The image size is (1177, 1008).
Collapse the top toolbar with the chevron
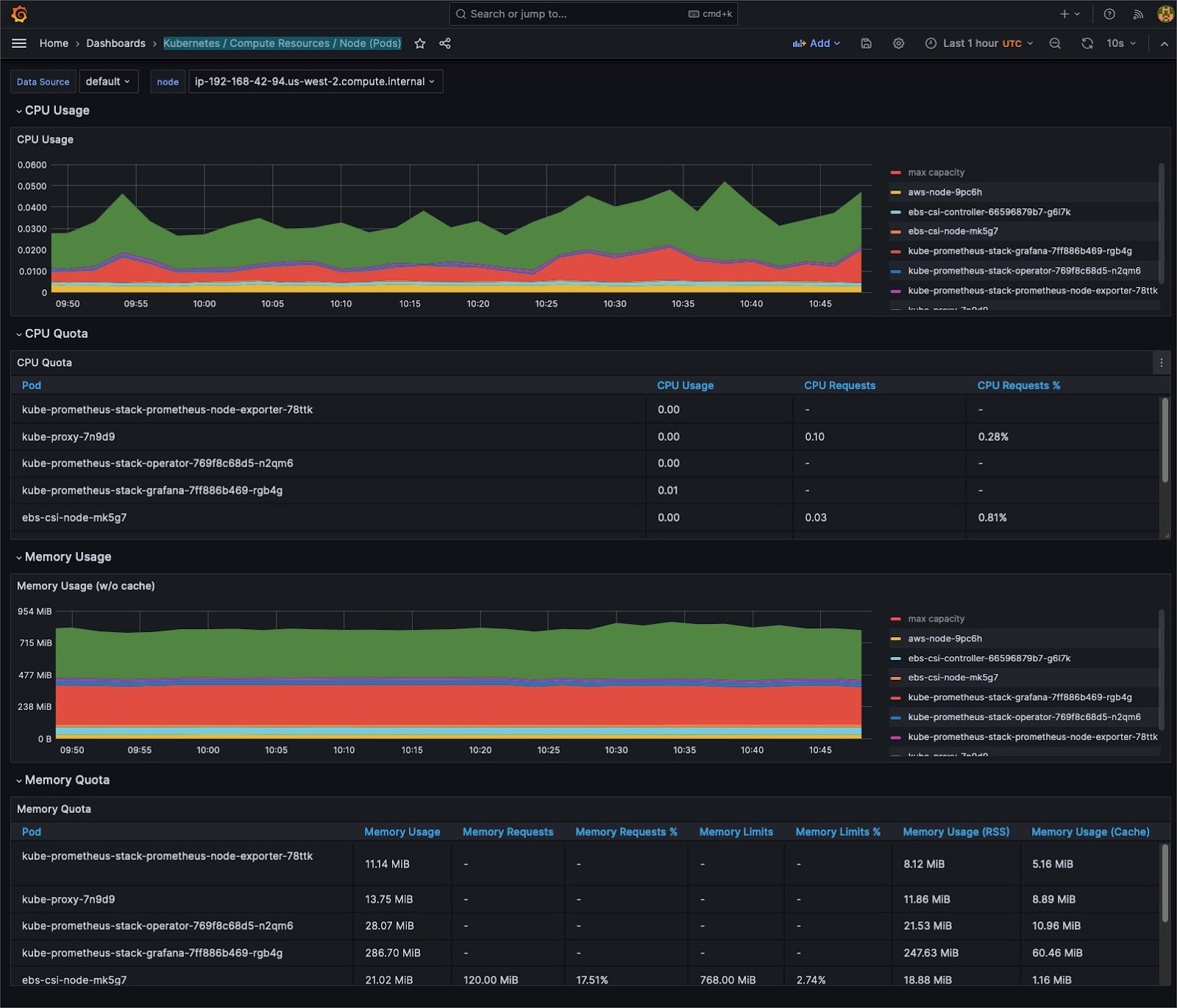click(x=1164, y=43)
